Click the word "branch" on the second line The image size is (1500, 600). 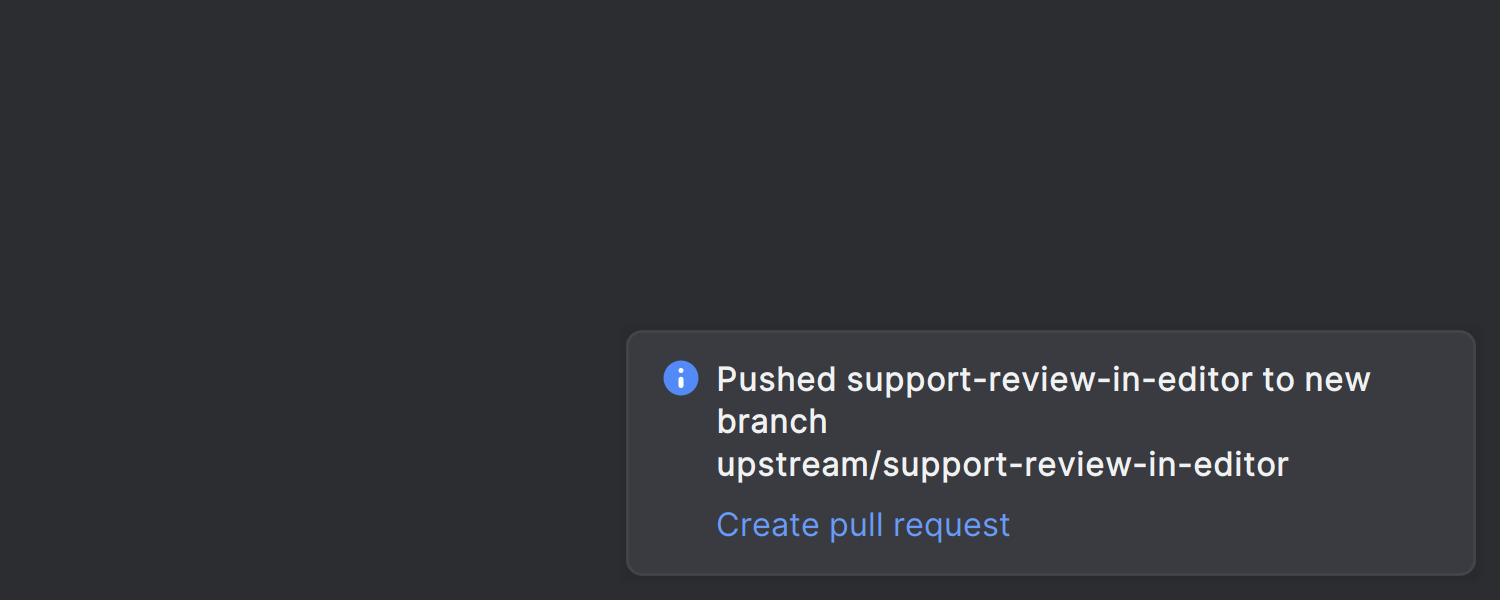(772, 422)
